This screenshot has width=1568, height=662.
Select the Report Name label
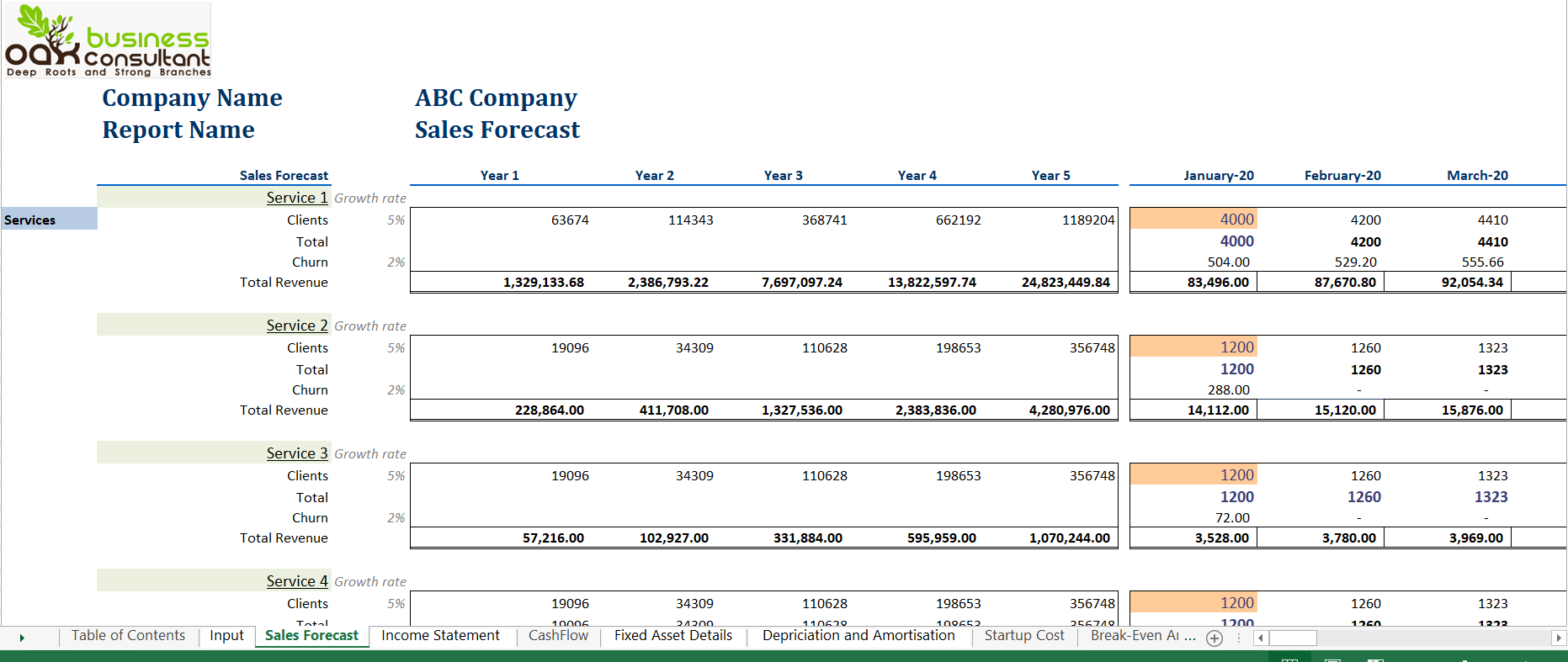(x=178, y=130)
